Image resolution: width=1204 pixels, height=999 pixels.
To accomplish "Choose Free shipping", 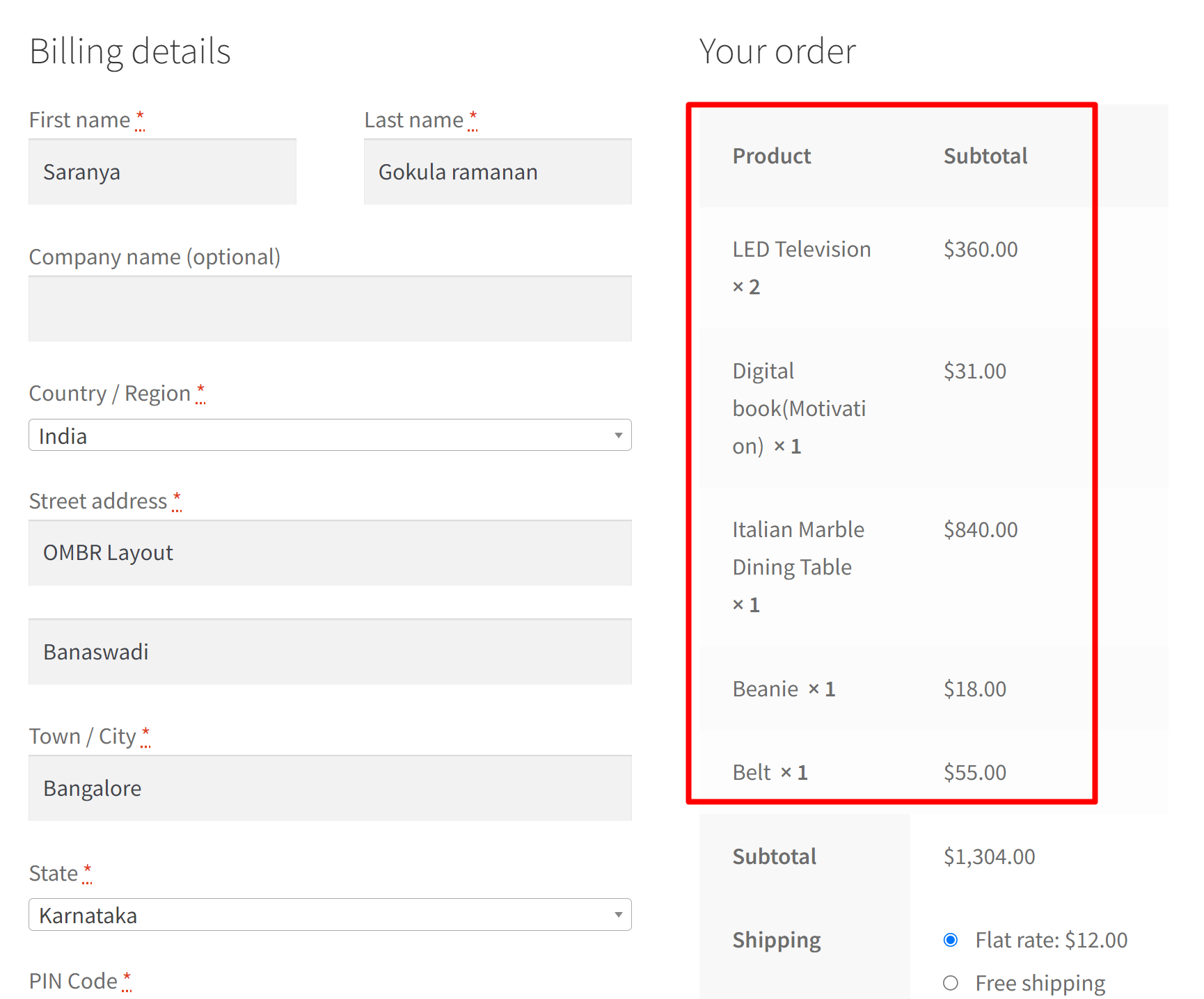I will pyautogui.click(x=951, y=982).
